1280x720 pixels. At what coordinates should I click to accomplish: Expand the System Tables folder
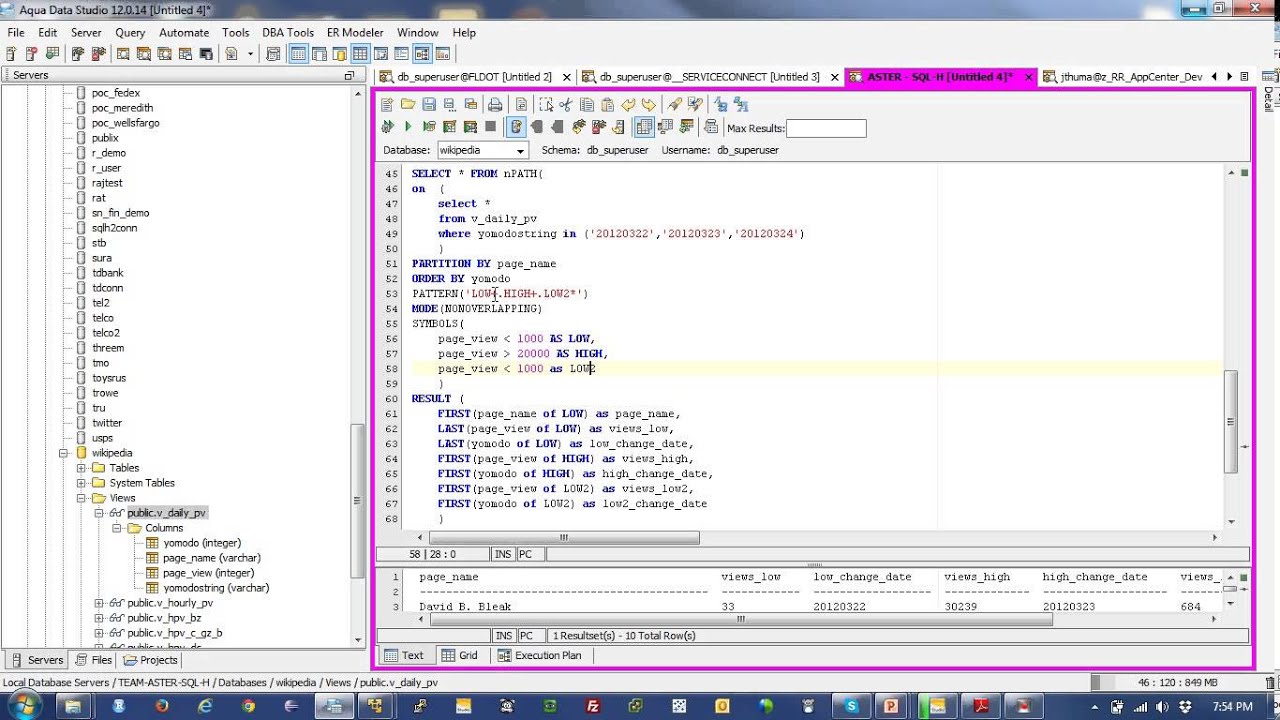coord(82,483)
